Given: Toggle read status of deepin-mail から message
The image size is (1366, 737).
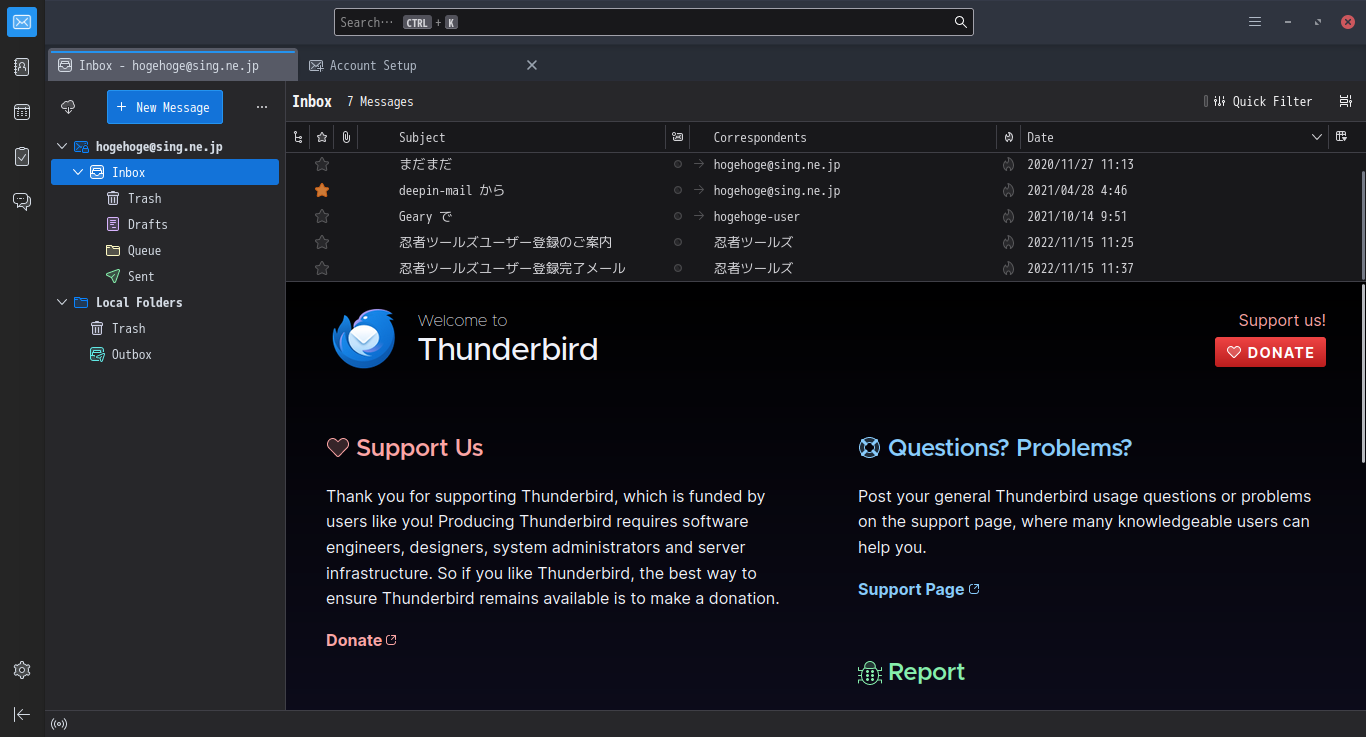Looking at the screenshot, I should (x=678, y=190).
